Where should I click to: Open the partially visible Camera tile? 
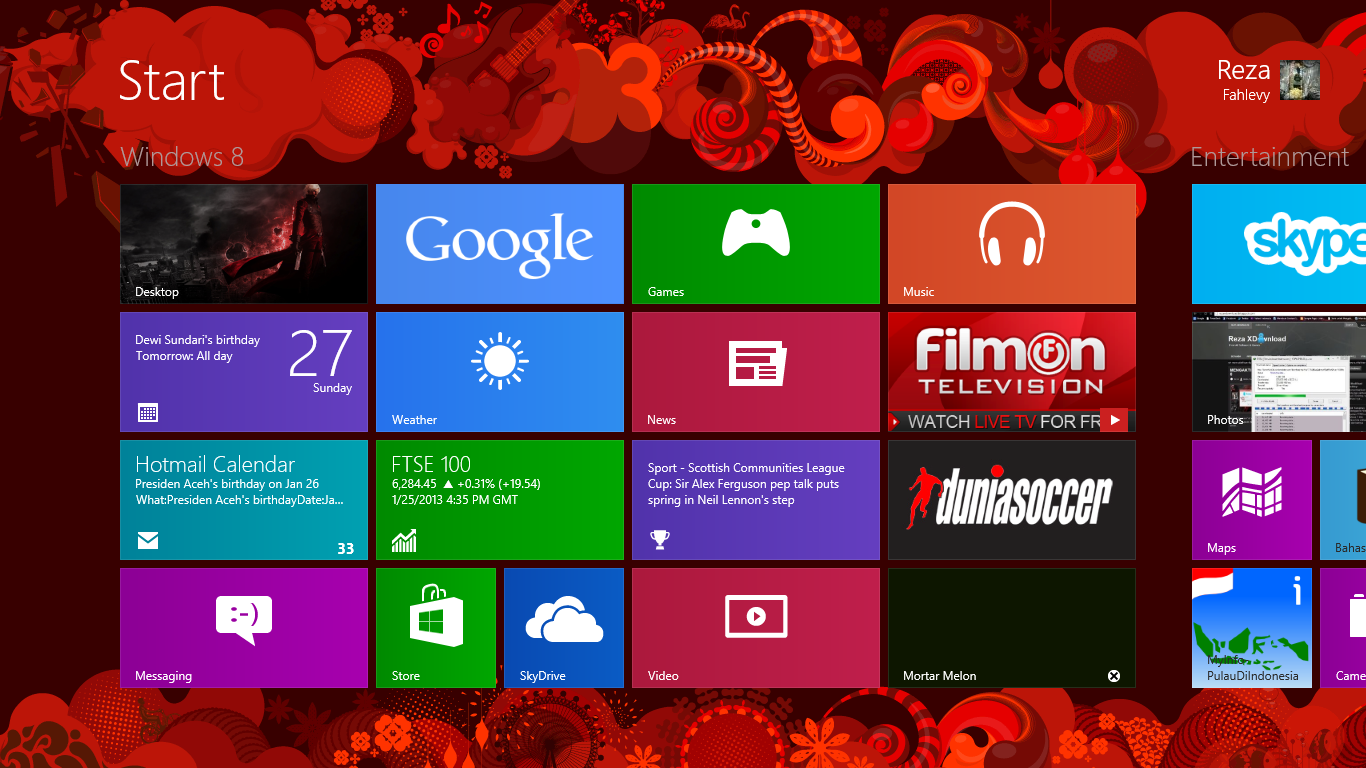coord(1343,628)
